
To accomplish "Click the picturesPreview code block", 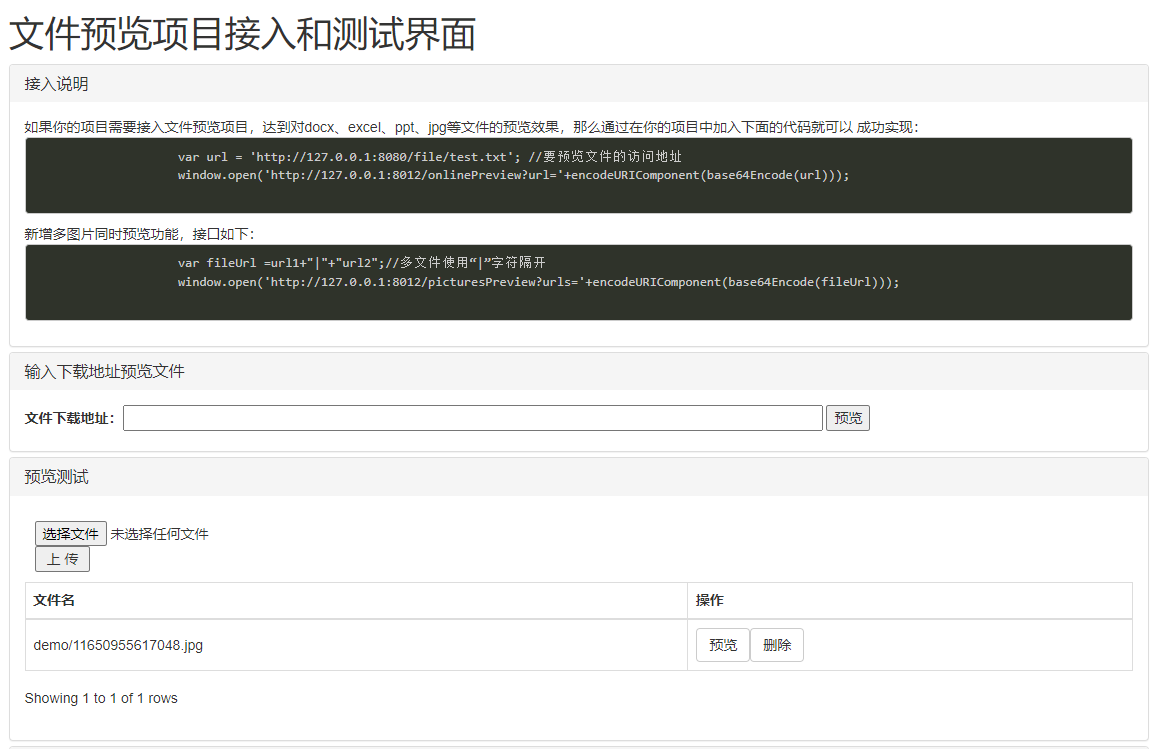I will (579, 282).
